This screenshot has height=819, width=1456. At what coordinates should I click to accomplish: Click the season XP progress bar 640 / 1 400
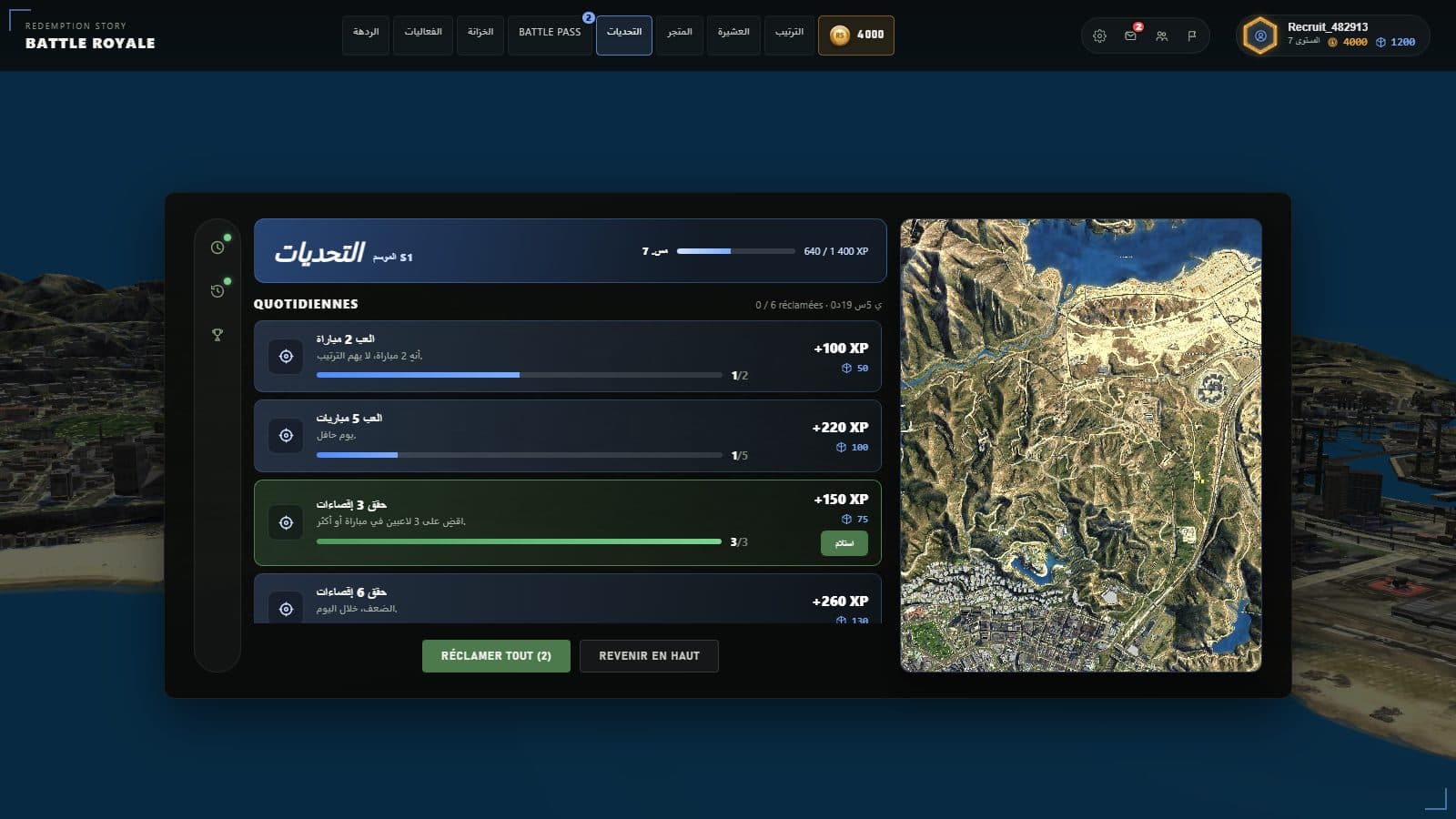pyautogui.click(x=735, y=251)
